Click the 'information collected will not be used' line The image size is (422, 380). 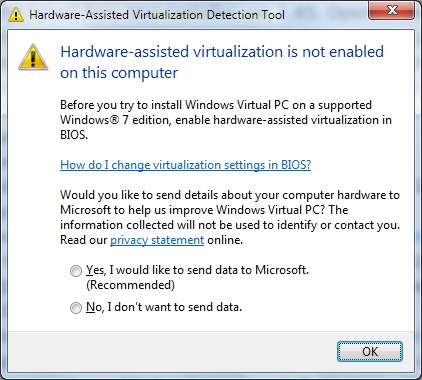click(x=230, y=225)
